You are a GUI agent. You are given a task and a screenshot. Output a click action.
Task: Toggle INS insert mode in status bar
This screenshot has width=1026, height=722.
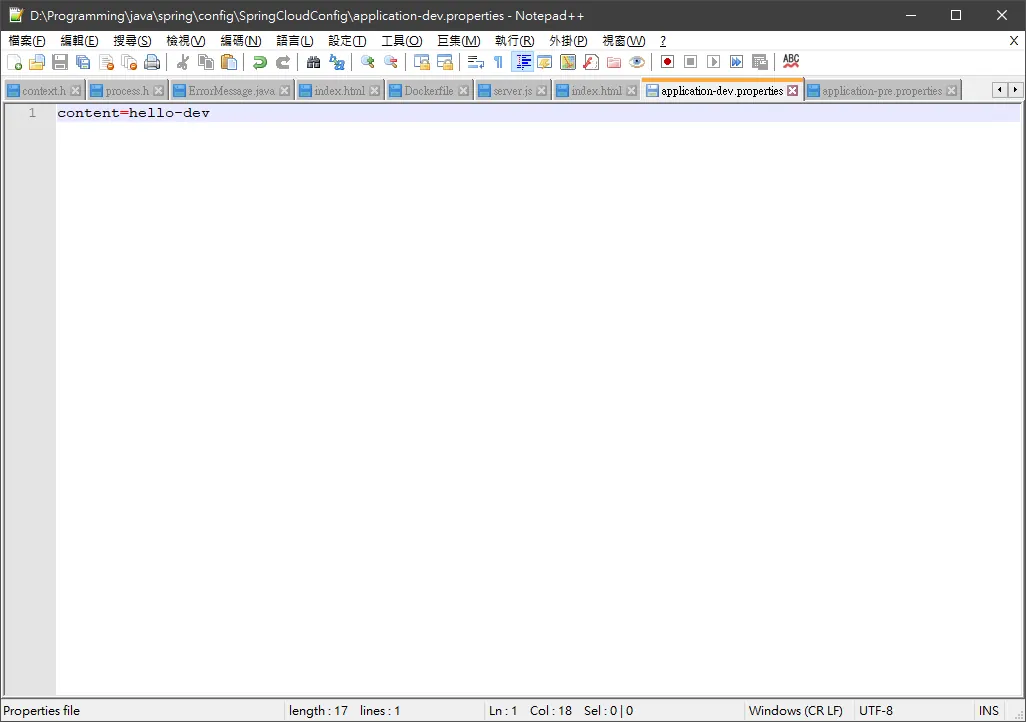click(989, 710)
